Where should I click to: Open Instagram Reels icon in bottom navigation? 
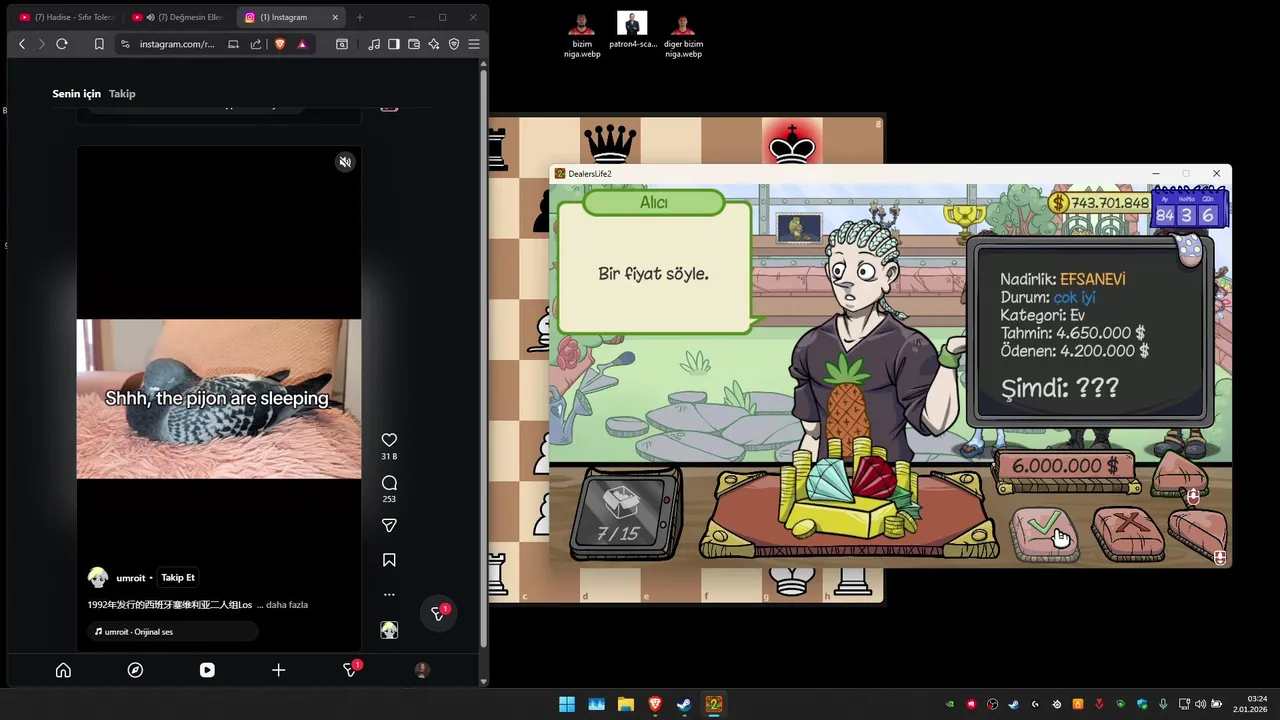[x=207, y=670]
